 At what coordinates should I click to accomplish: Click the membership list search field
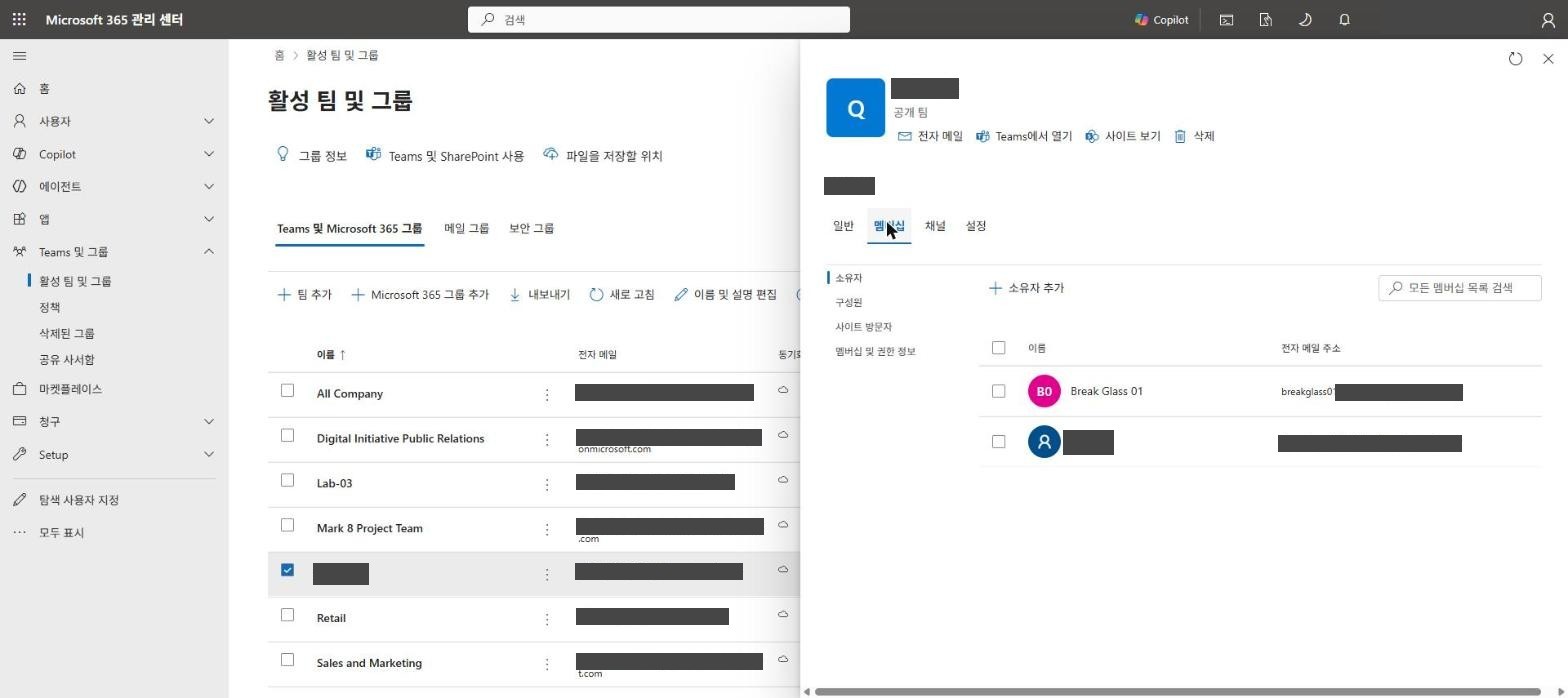1460,288
